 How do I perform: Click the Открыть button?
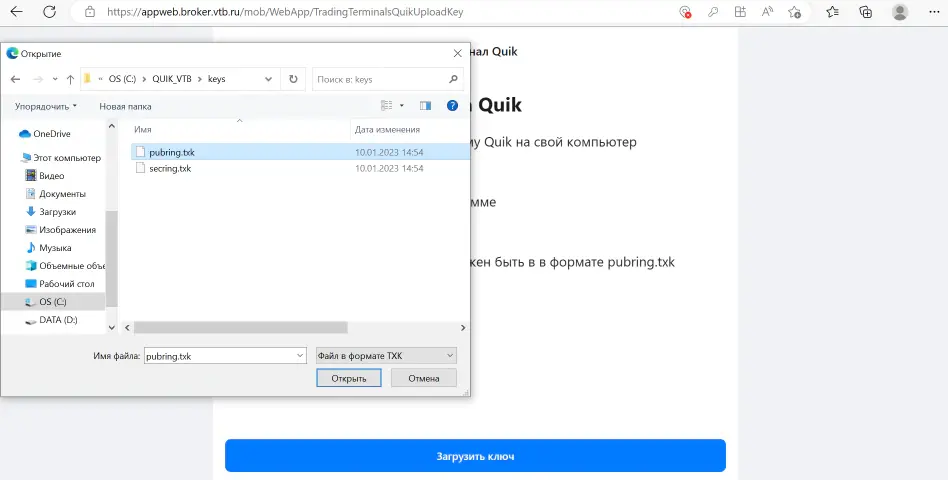349,378
